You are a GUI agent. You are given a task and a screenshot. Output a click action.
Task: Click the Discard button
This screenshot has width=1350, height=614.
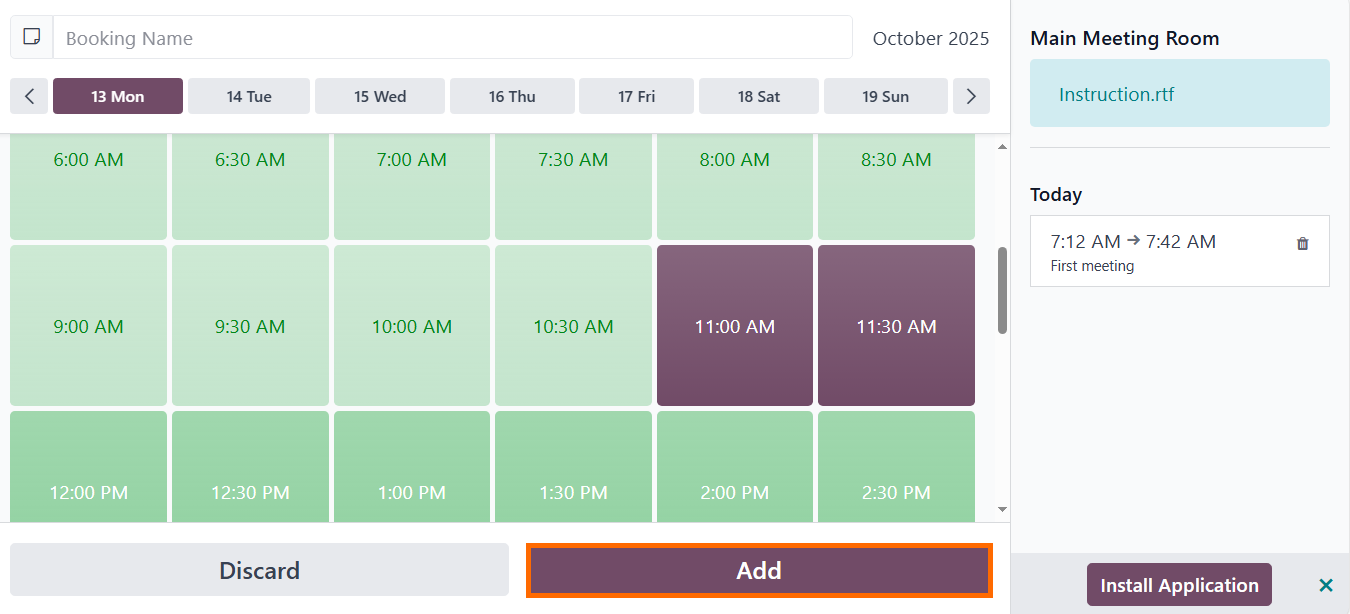click(259, 570)
